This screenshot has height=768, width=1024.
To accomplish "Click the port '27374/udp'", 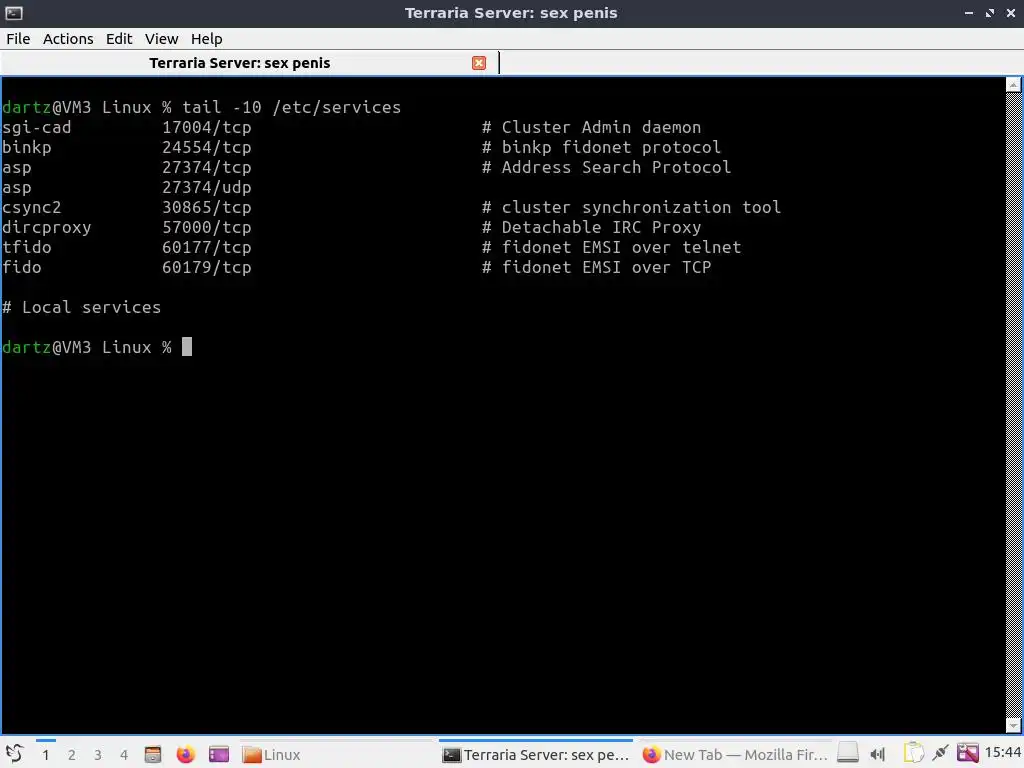I will (206, 188).
